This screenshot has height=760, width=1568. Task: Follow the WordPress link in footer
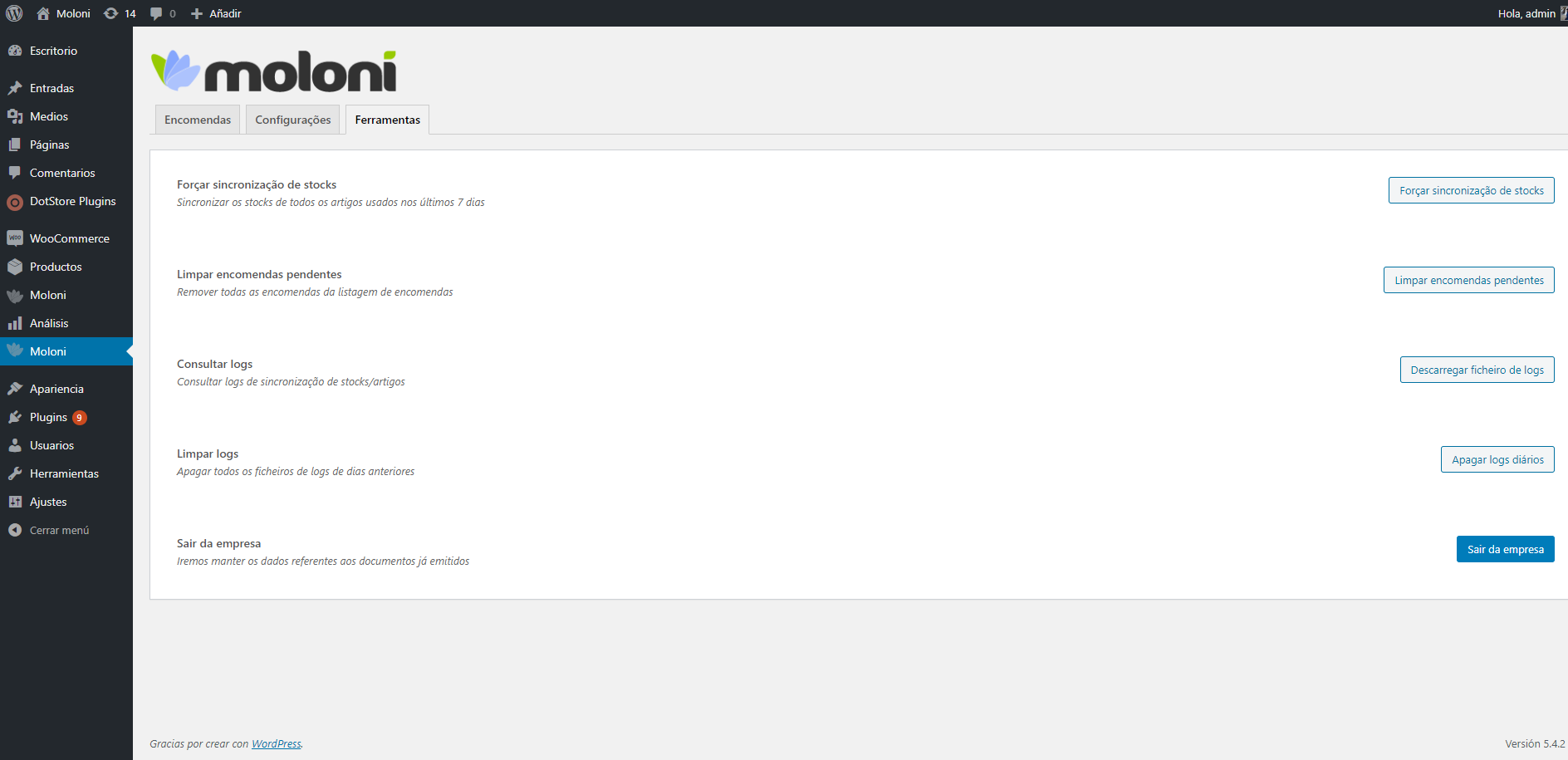(276, 743)
